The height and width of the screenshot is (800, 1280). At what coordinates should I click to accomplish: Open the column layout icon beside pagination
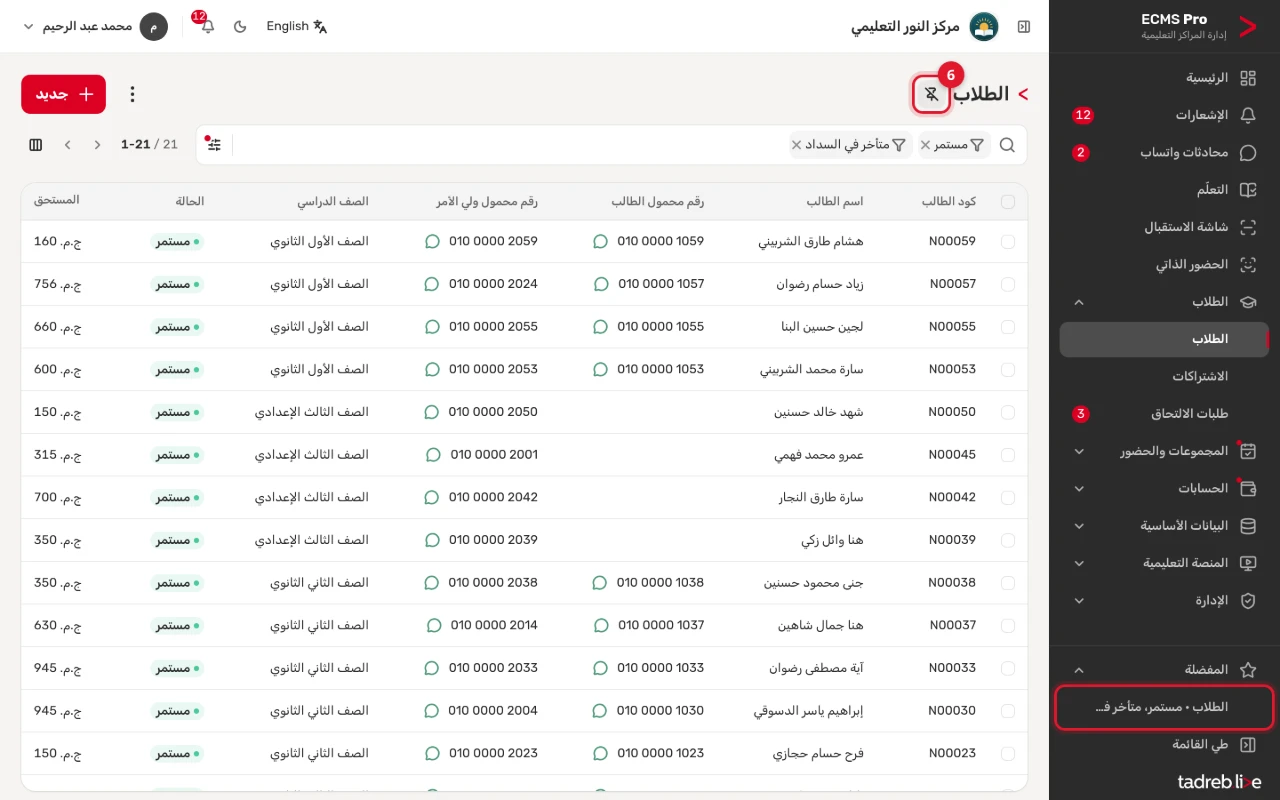tap(36, 145)
